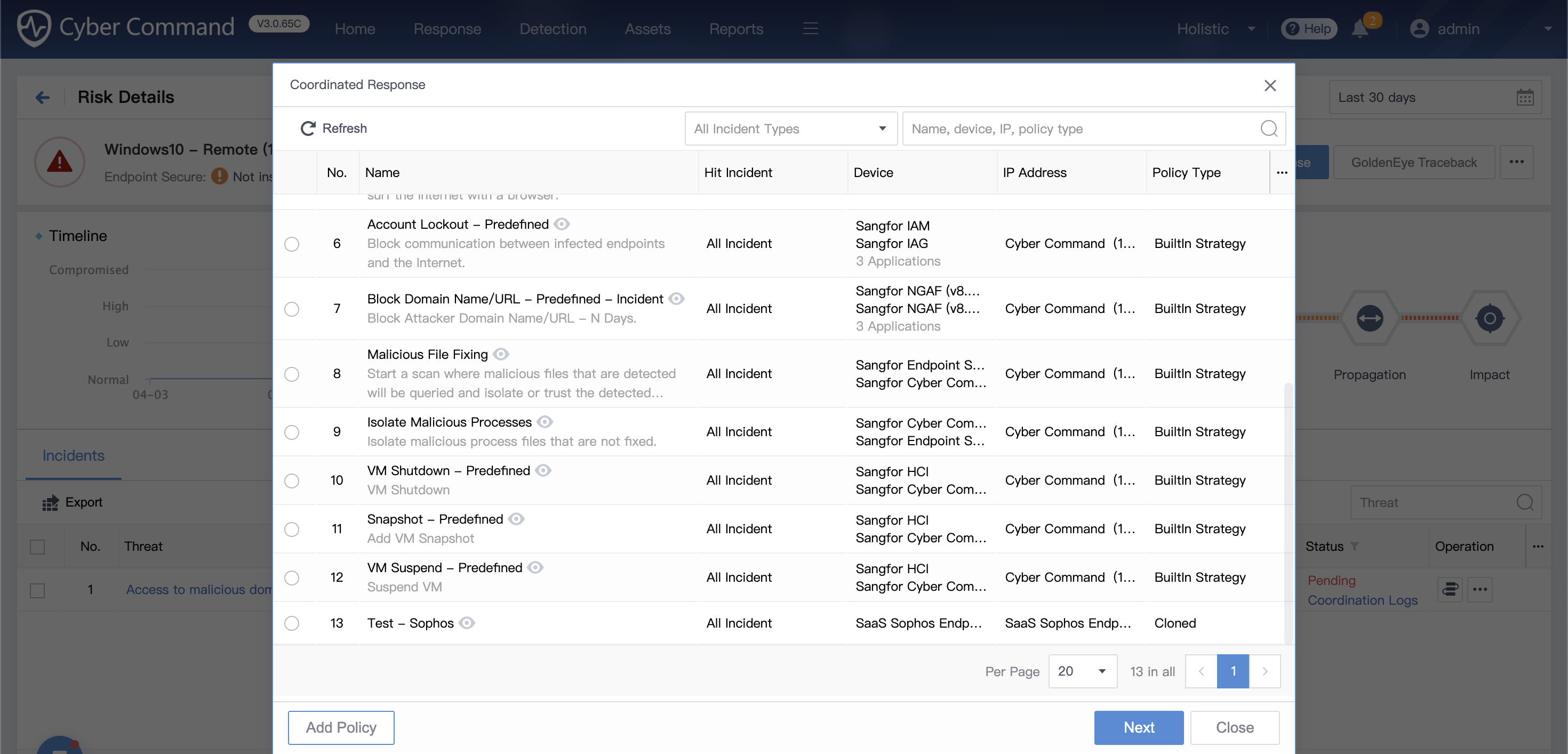View details eye icon for Malicious File Fixing

click(x=501, y=354)
